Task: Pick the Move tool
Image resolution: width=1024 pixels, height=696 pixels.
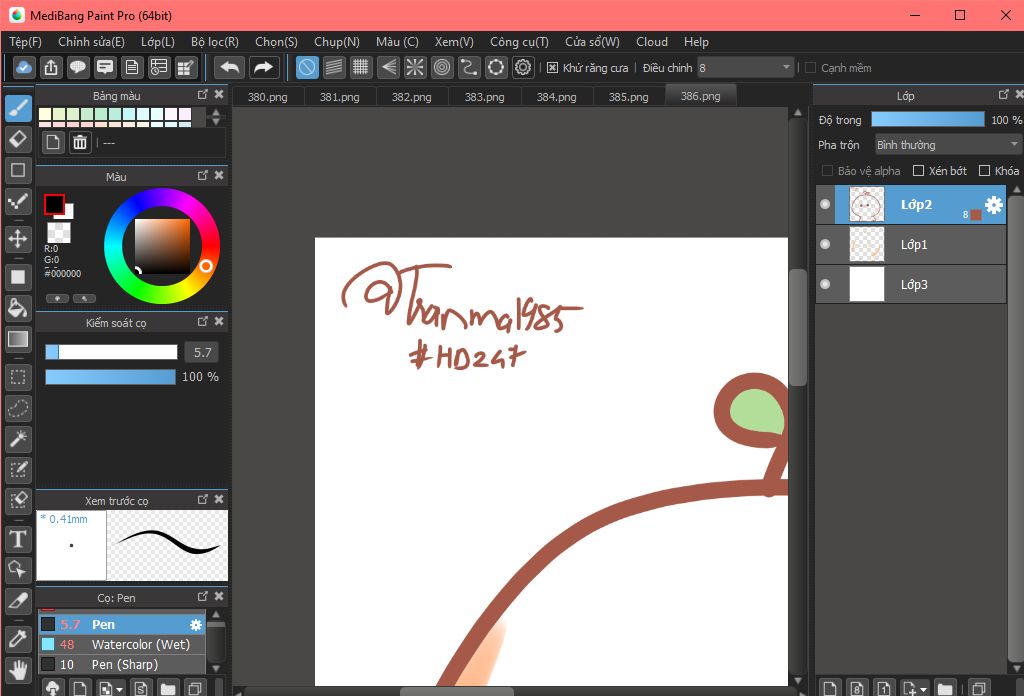Action: (x=18, y=239)
